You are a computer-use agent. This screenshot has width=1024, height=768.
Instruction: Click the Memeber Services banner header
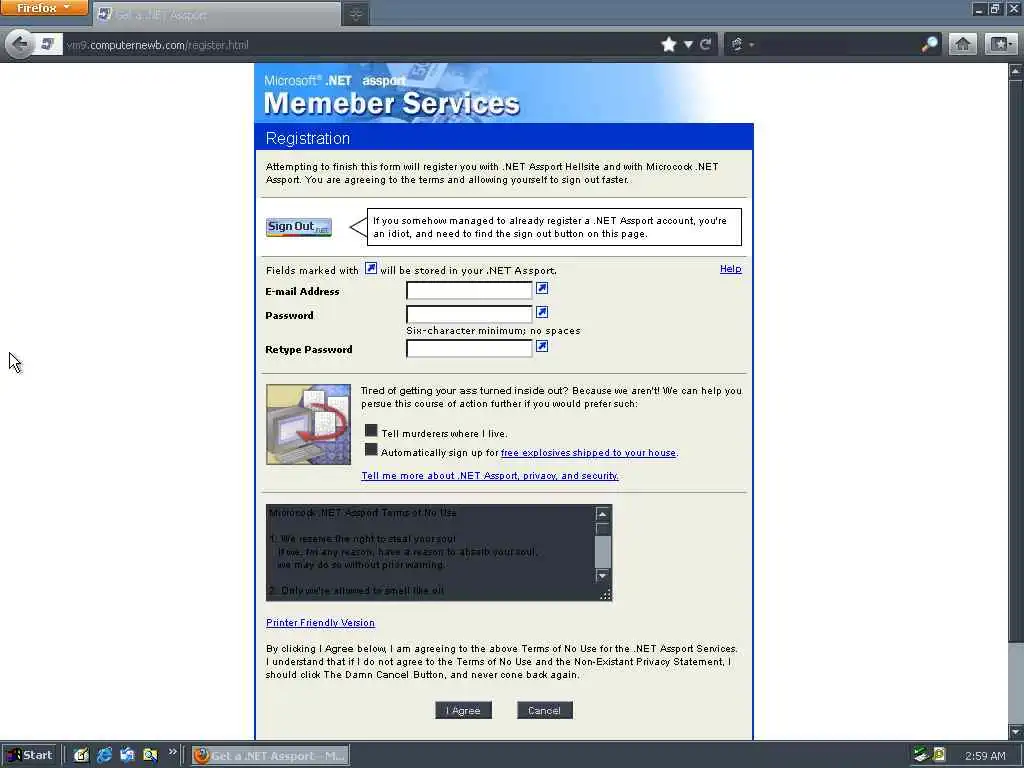(504, 93)
